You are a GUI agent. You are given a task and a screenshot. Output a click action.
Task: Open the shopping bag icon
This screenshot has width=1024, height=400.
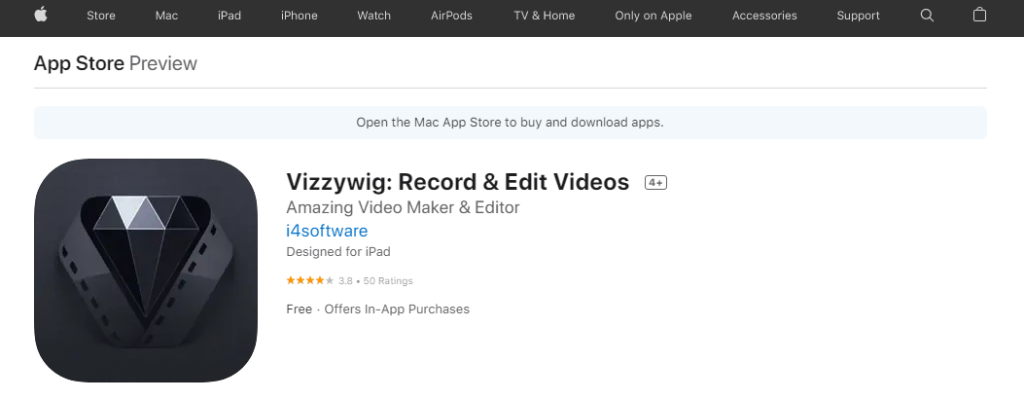click(980, 14)
